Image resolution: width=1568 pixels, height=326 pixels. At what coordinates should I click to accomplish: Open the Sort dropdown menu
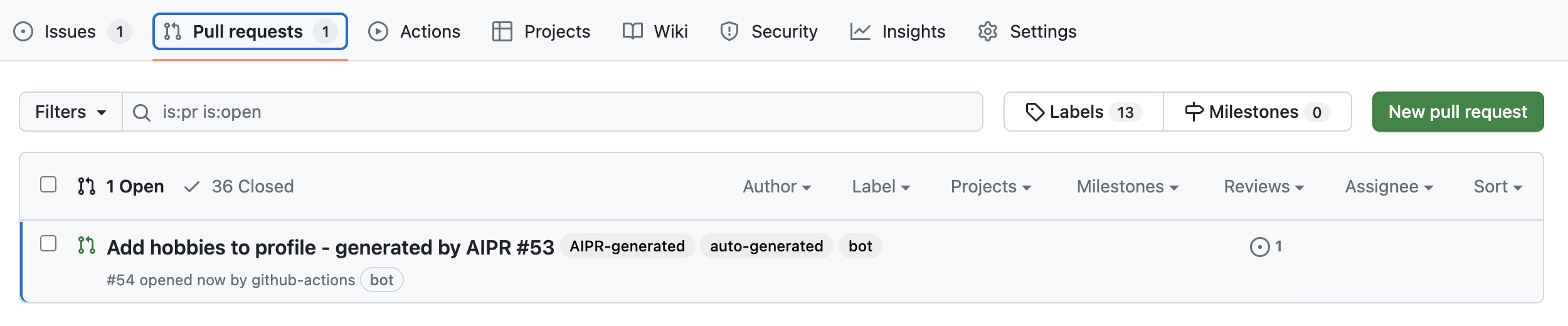coord(1497,187)
